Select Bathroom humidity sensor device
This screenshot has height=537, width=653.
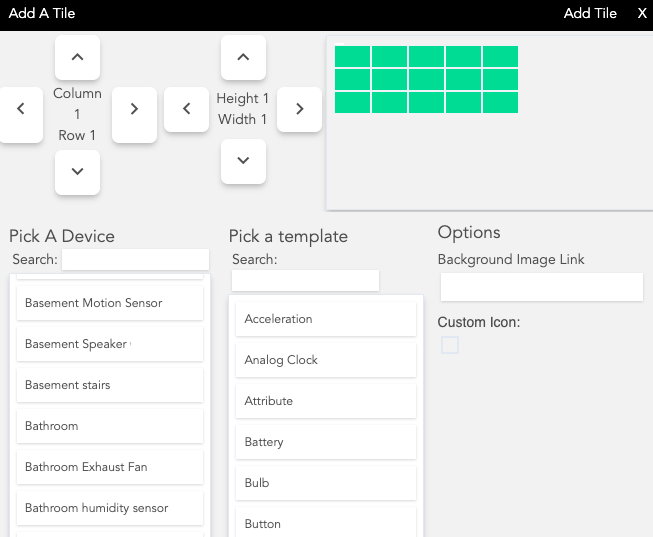click(110, 508)
